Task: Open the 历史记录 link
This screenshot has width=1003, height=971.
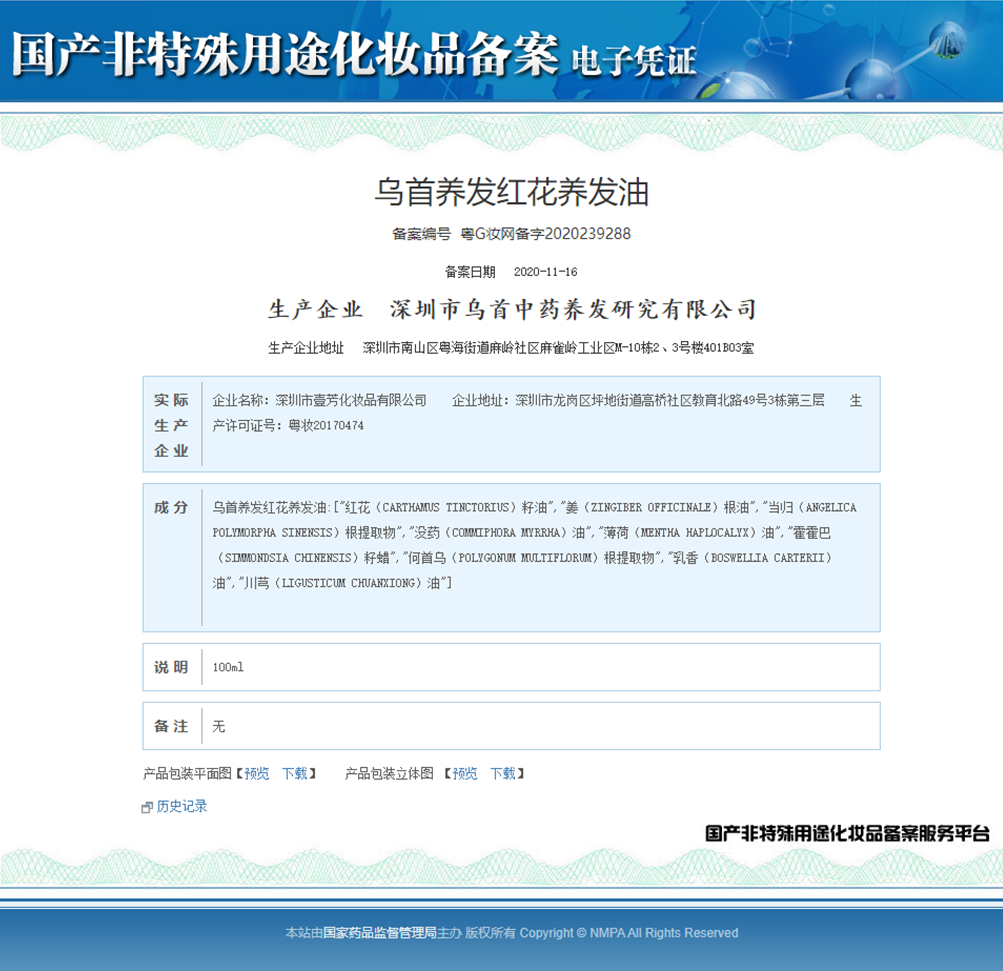Action: (x=182, y=806)
